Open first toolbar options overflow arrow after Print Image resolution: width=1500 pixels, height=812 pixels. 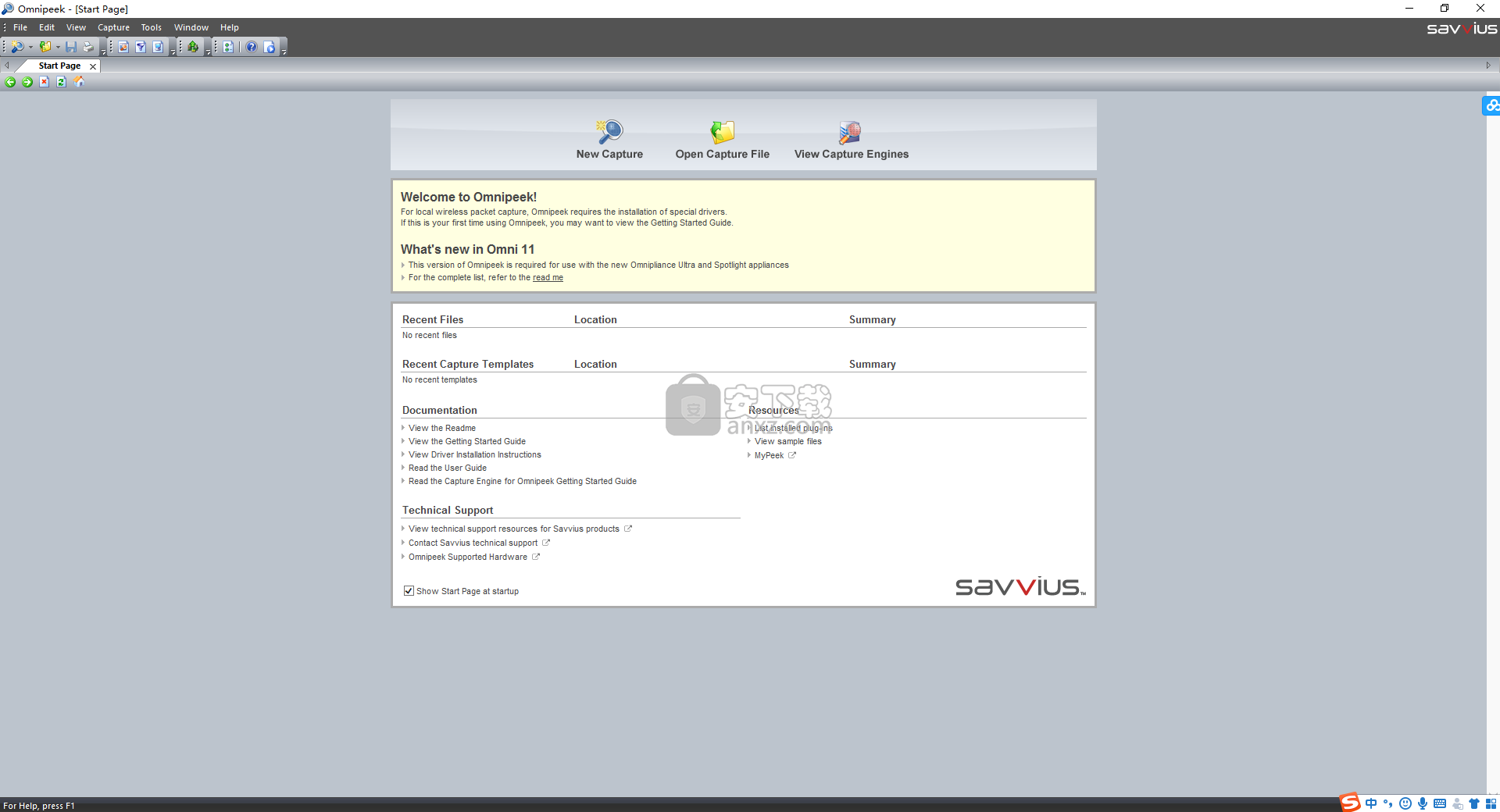[x=103, y=50]
